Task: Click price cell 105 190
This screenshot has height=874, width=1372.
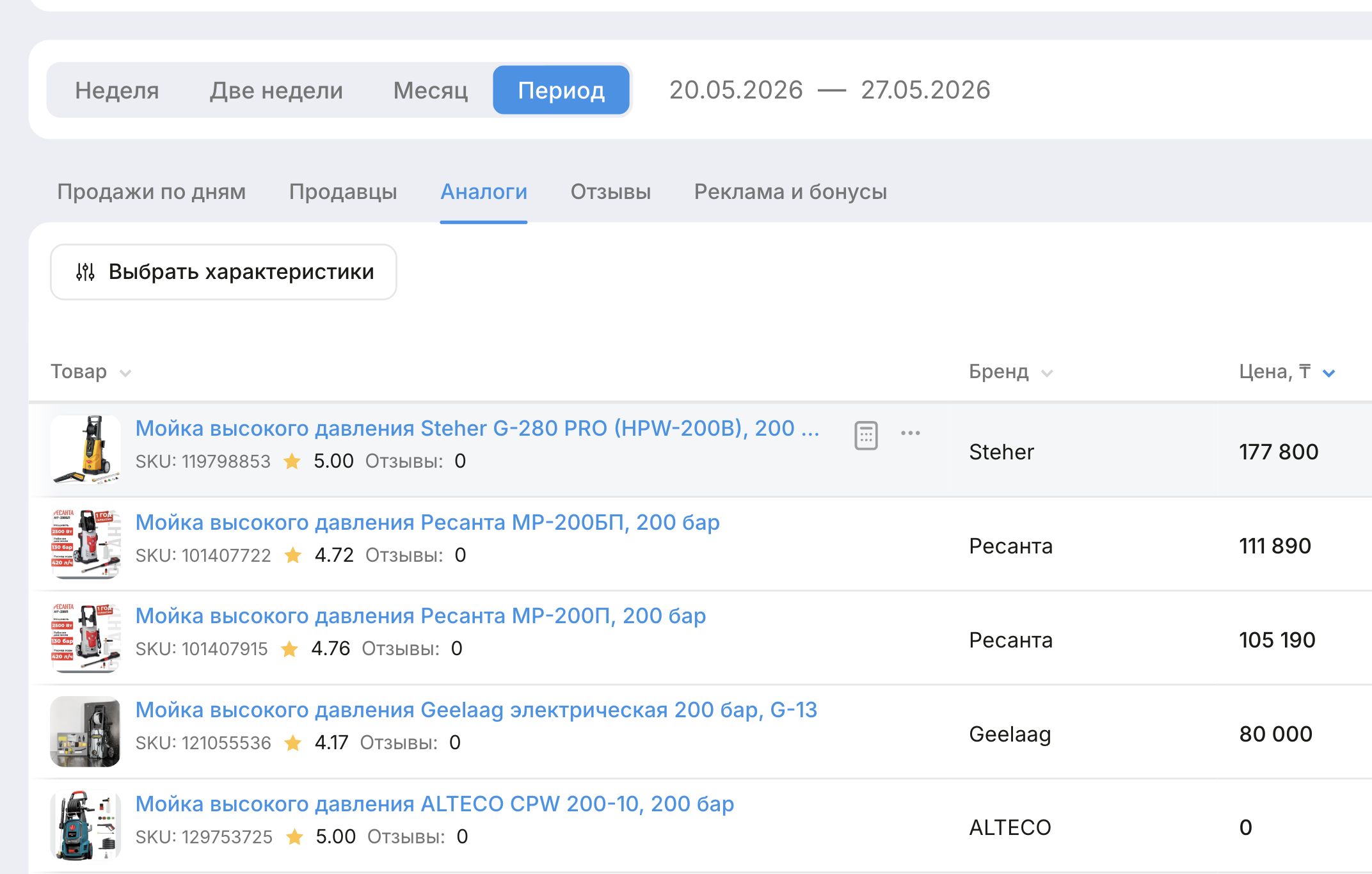Action: coord(1277,640)
